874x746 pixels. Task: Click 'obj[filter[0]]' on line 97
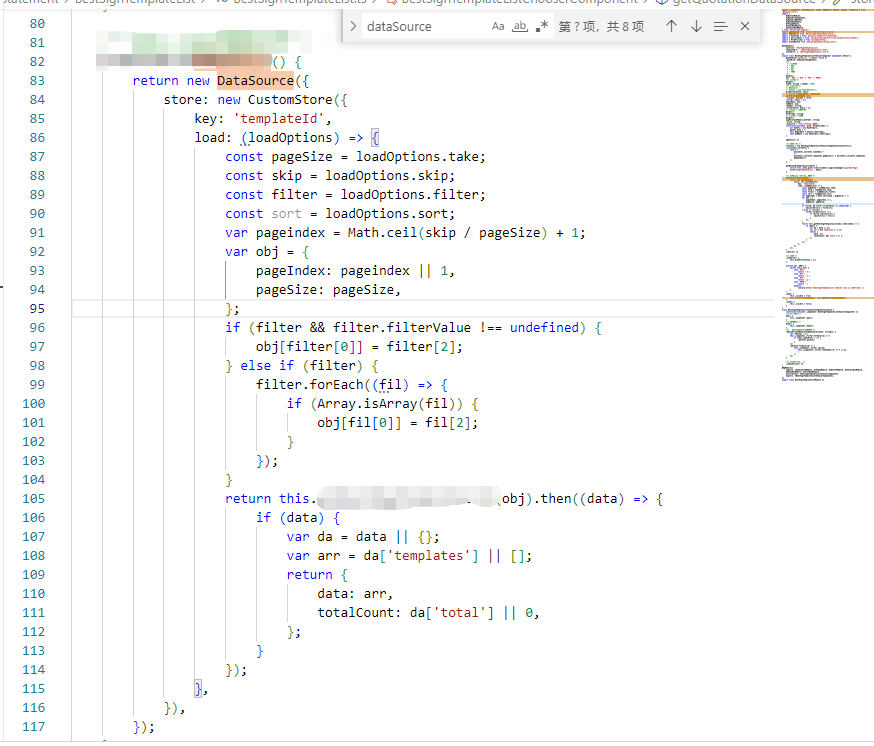[309, 347]
